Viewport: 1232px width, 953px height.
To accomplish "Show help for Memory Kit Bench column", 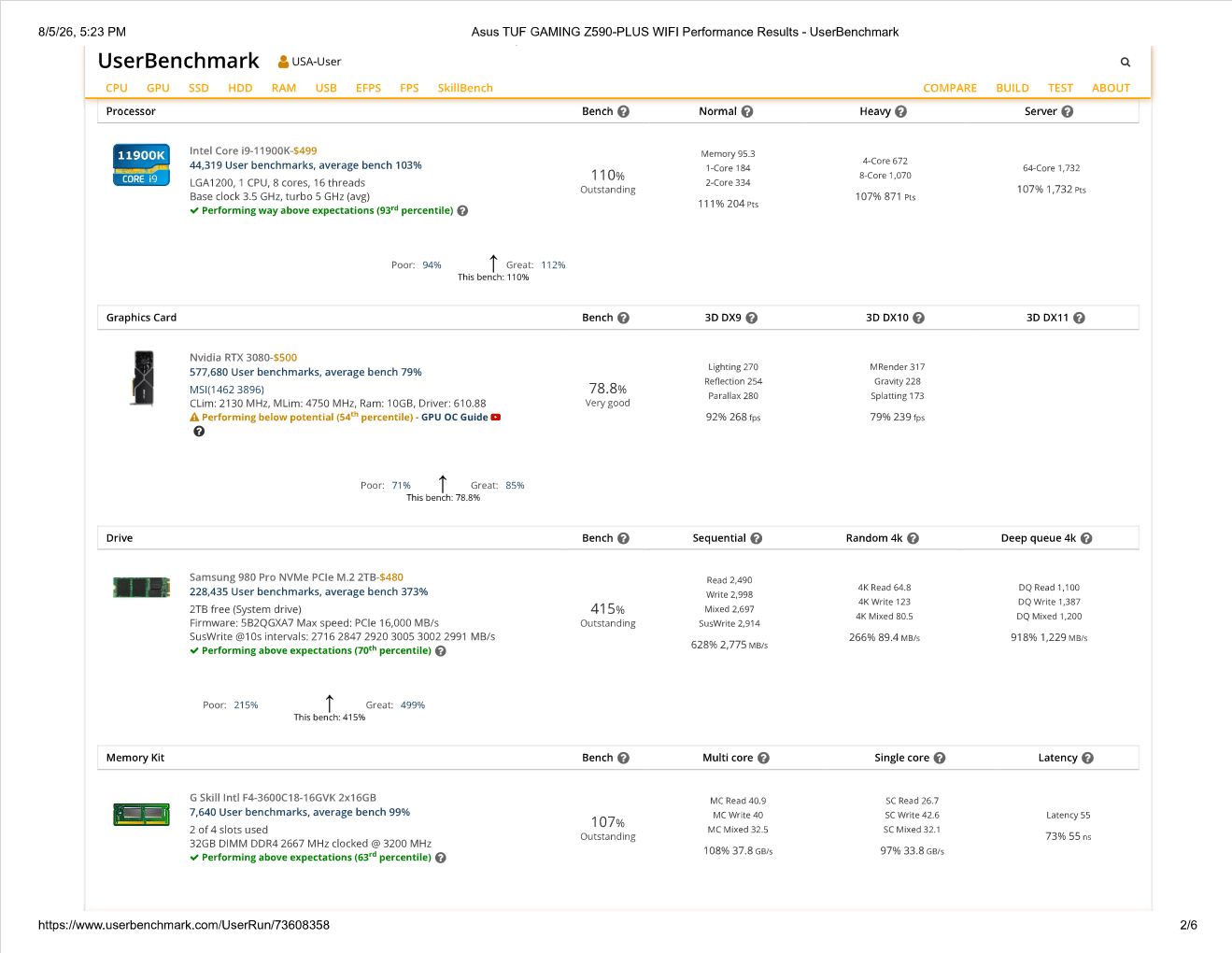I will (x=624, y=758).
